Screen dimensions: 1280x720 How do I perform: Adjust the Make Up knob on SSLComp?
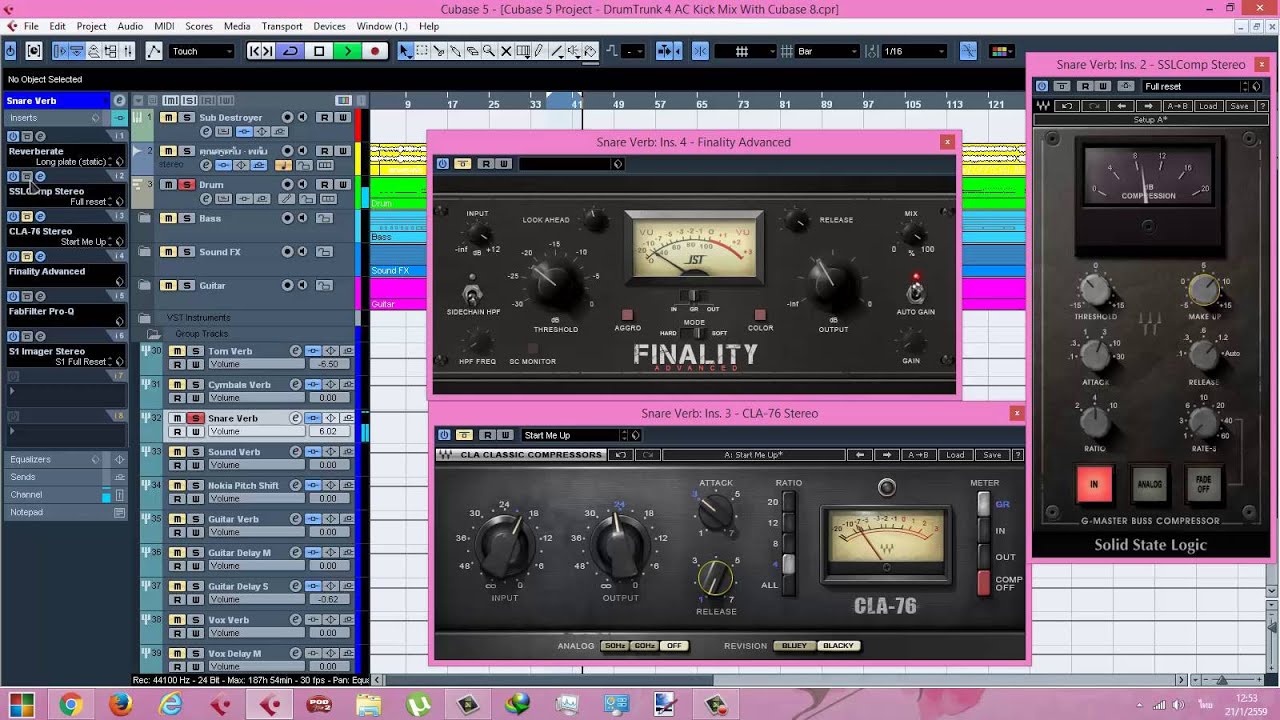pyautogui.click(x=1203, y=291)
